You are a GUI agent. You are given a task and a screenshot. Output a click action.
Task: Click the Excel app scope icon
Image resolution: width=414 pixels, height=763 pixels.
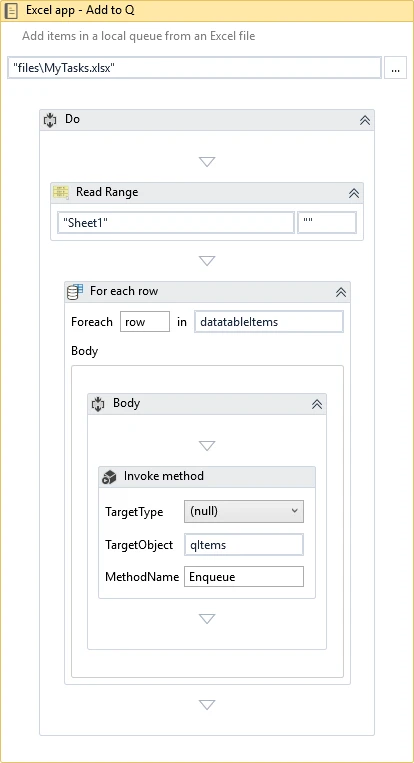[x=11, y=11]
